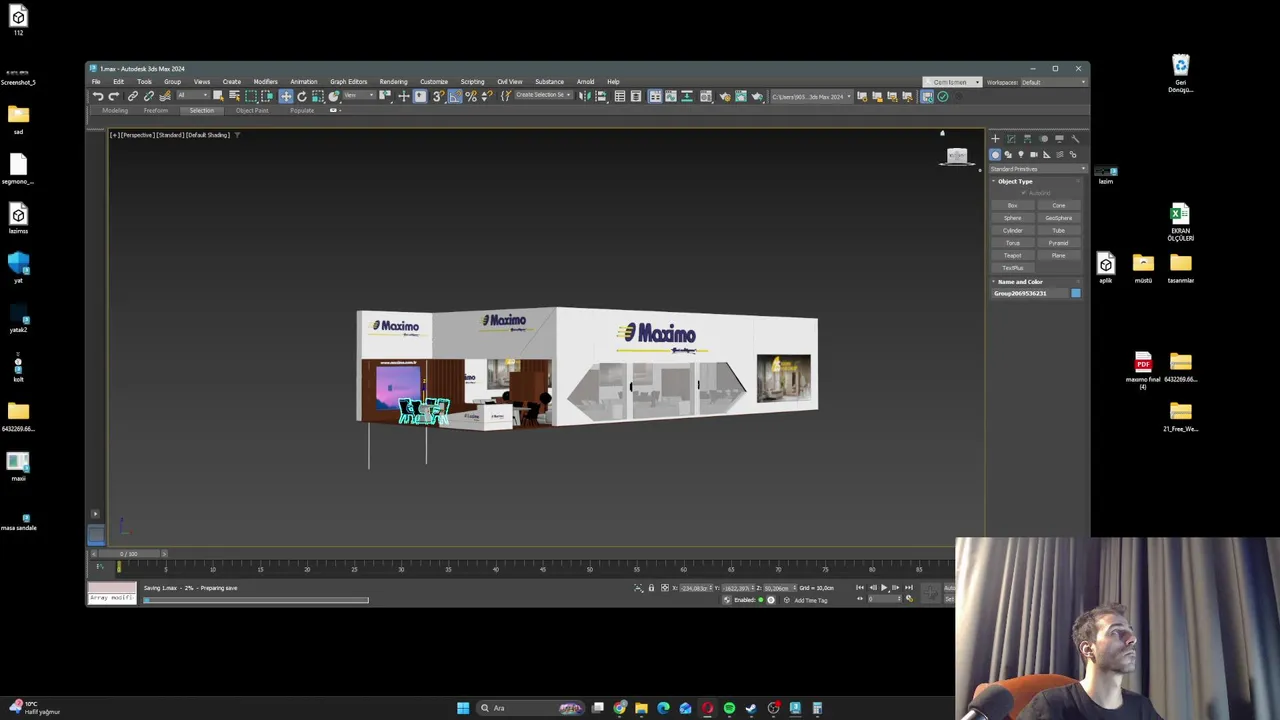Toggle the AutoGrid checkbox

1023,193
